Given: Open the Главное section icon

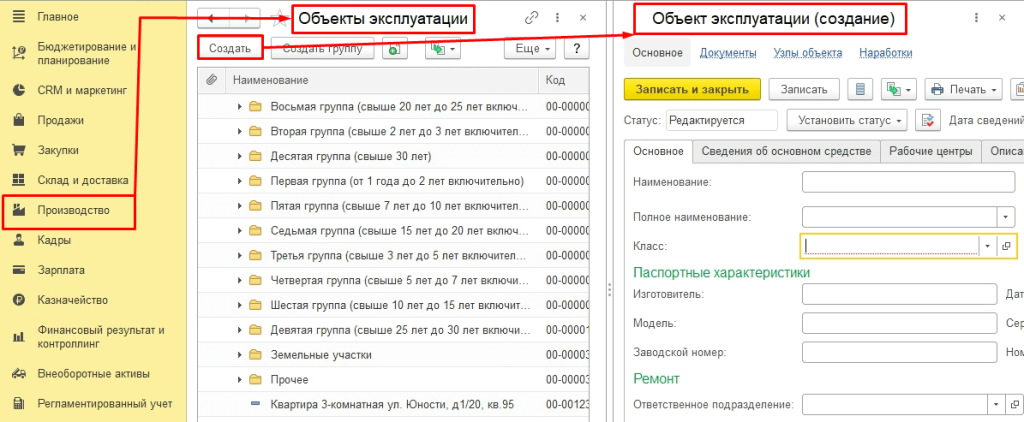Looking at the screenshot, I should pyautogui.click(x=19, y=16).
